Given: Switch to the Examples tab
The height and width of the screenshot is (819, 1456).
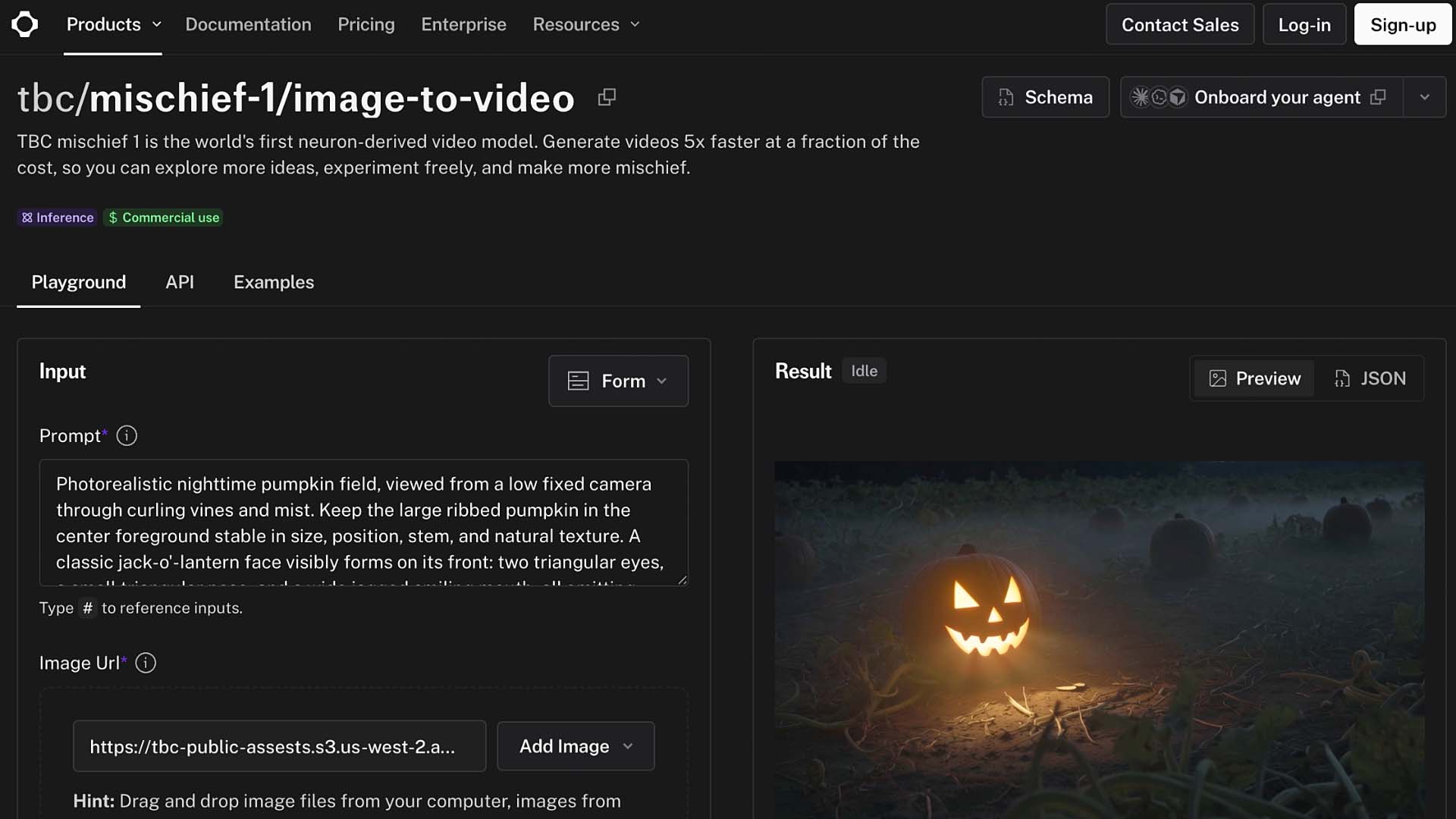Looking at the screenshot, I should click(x=274, y=282).
